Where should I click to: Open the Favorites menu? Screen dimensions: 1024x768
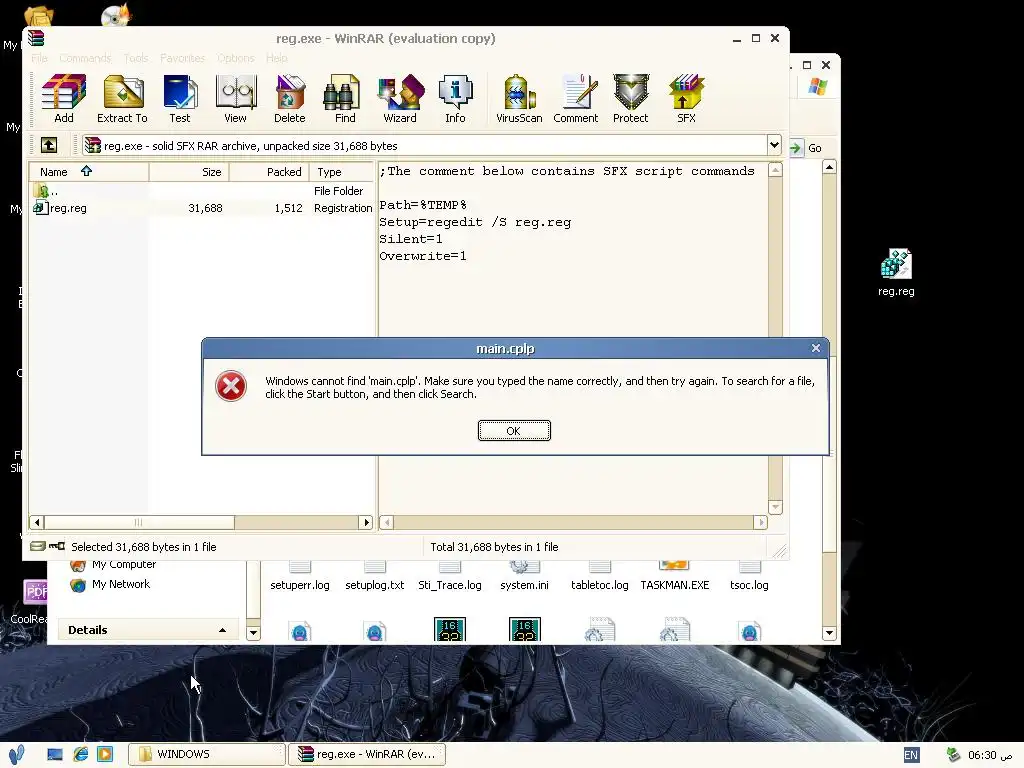(182, 58)
